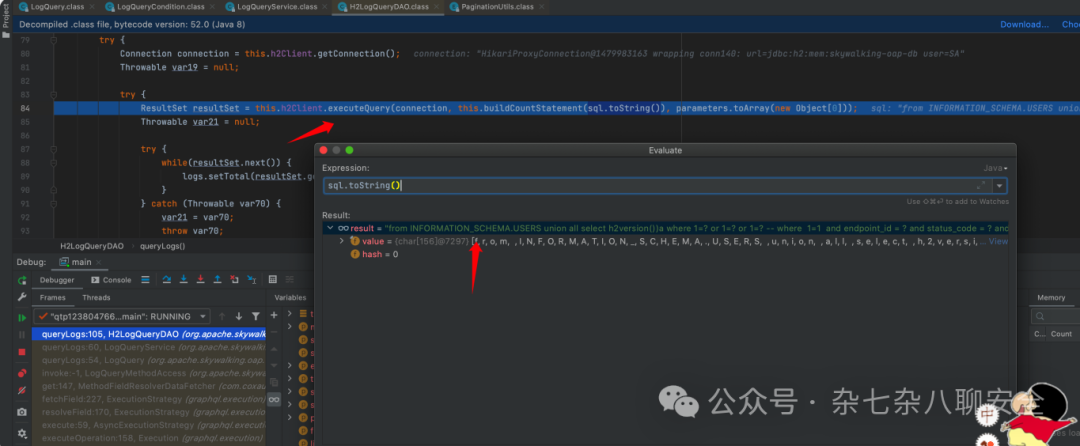Screen dimensions: 1080x446
Task: Click the Step Into icon
Action: click(x=184, y=279)
